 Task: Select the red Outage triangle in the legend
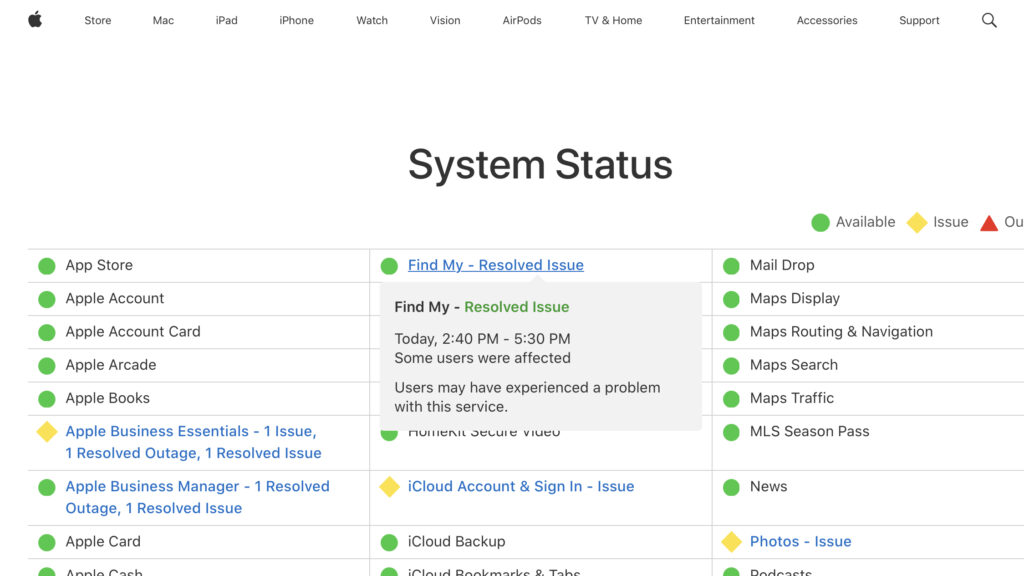[x=988, y=221]
